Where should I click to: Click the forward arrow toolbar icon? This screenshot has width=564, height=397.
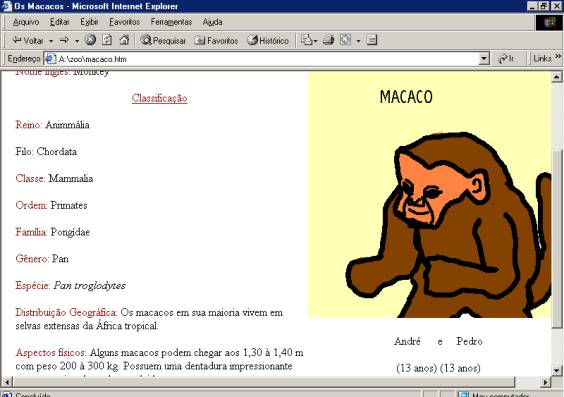(64, 40)
